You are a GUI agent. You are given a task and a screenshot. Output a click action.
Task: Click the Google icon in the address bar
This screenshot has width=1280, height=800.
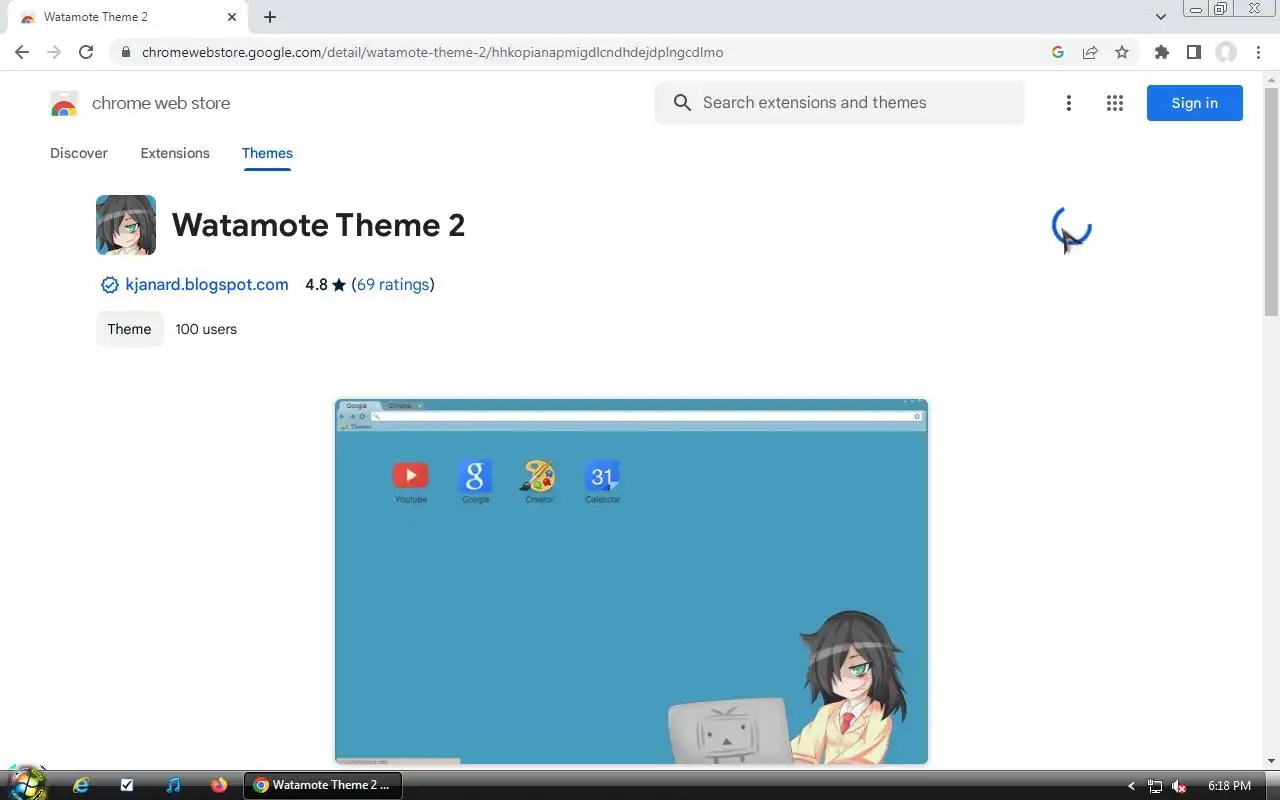1058,52
